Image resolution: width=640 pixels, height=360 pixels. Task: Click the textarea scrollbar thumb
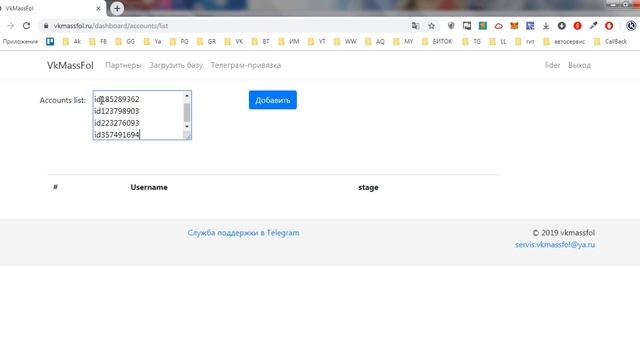[x=187, y=113]
